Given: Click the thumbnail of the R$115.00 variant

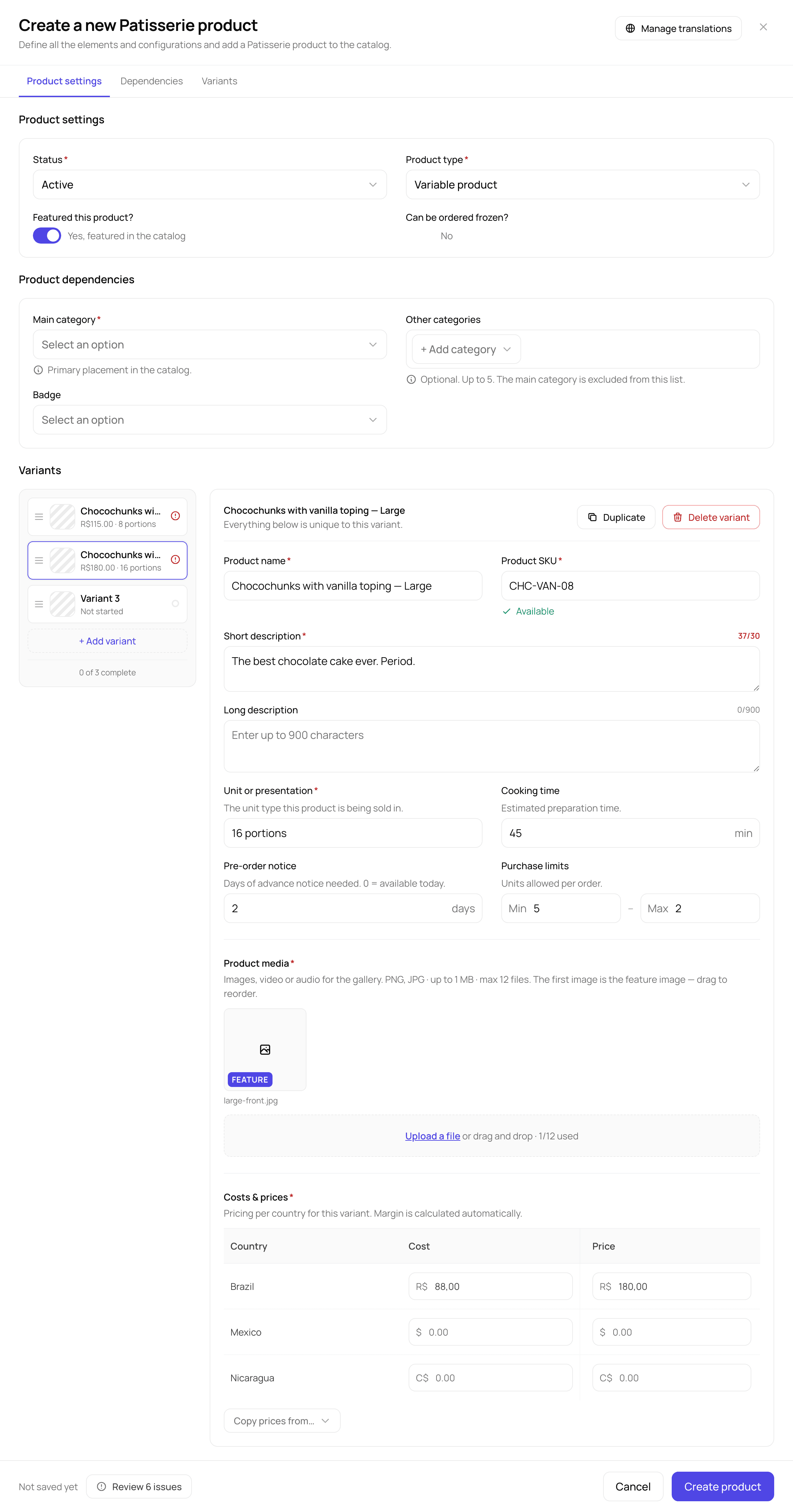Looking at the screenshot, I should click(62, 516).
